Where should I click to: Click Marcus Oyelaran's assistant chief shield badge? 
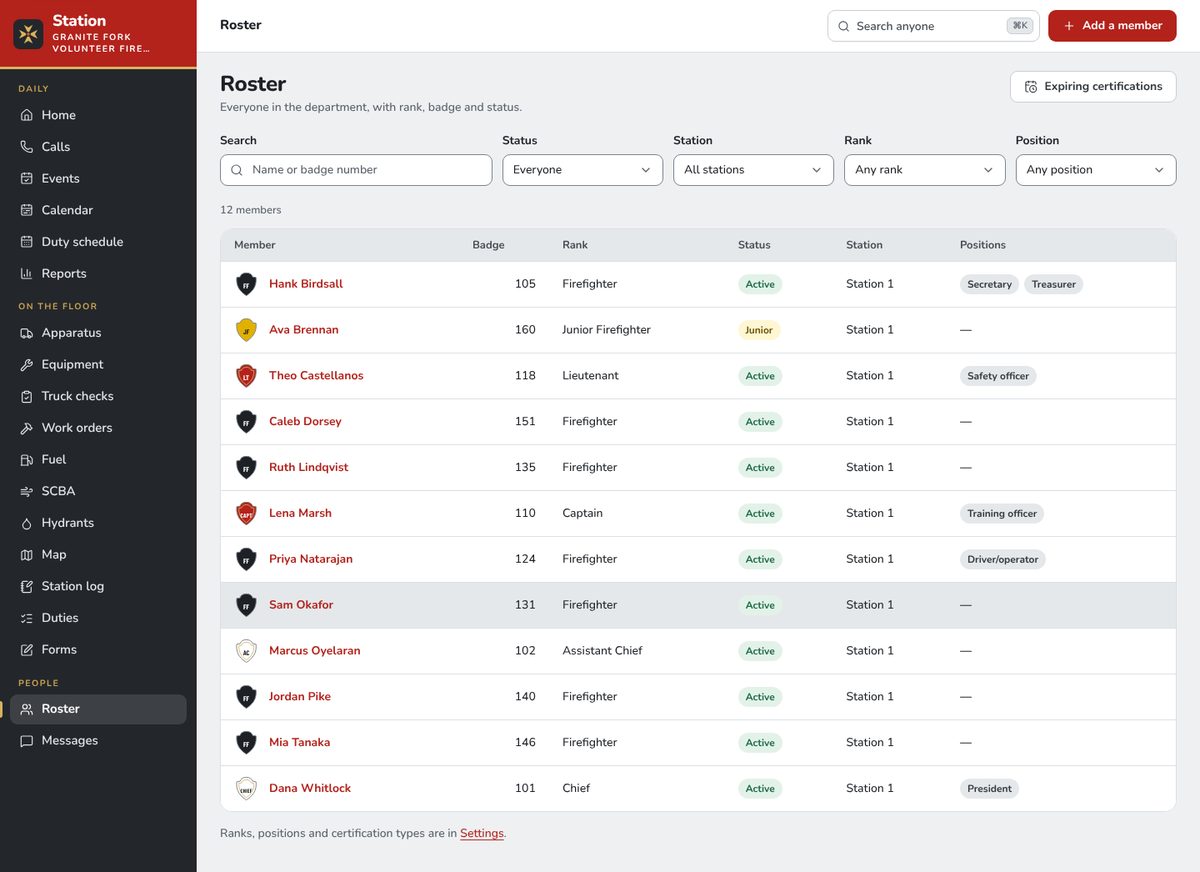click(246, 651)
